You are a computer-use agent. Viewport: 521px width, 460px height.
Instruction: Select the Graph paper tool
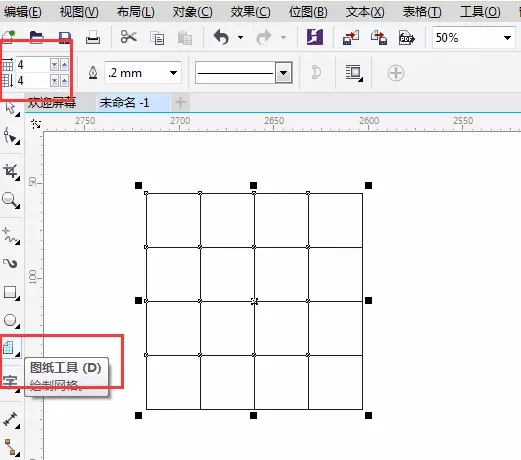(11, 348)
